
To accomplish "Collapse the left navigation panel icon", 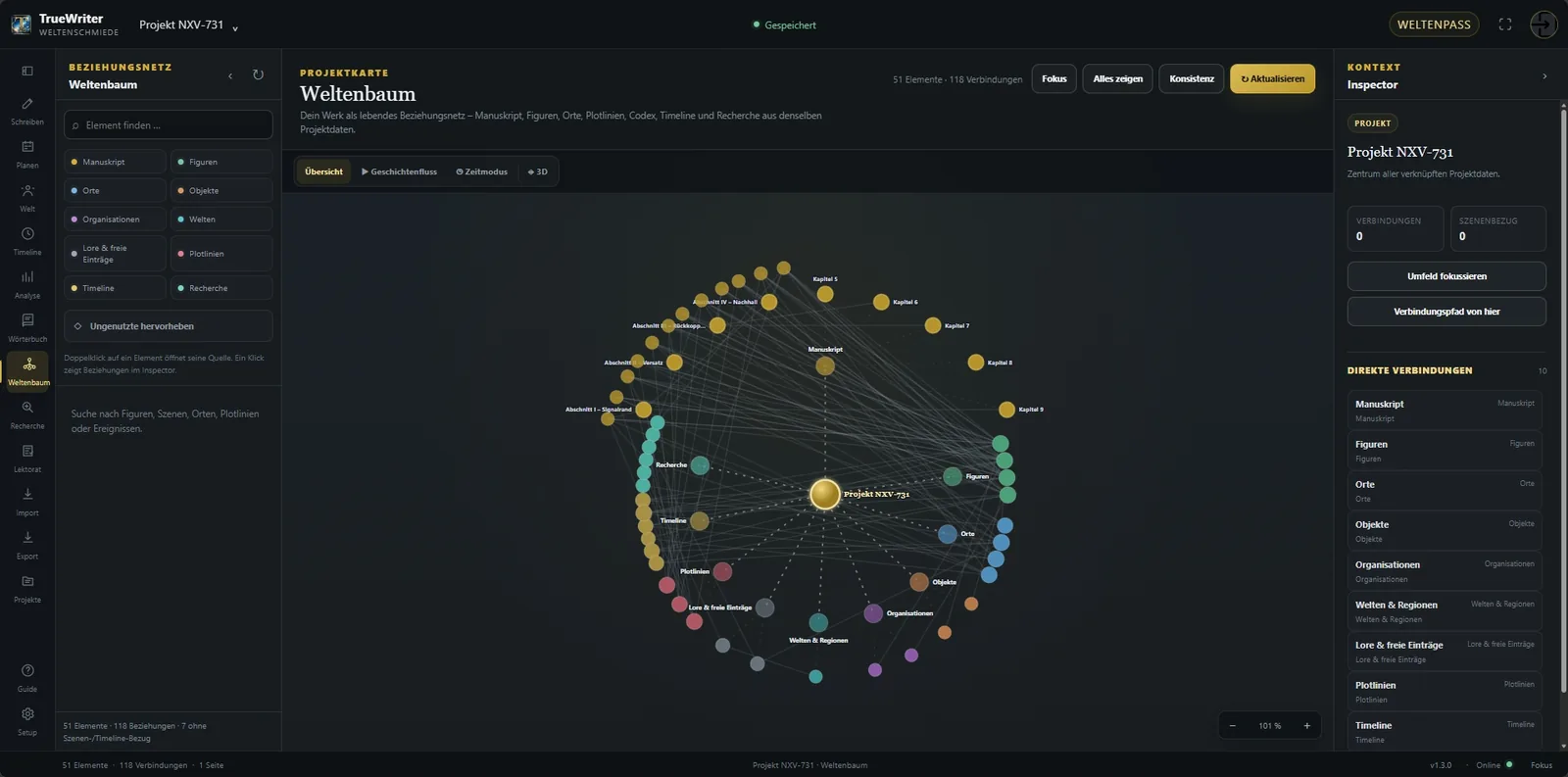I will click(27, 71).
